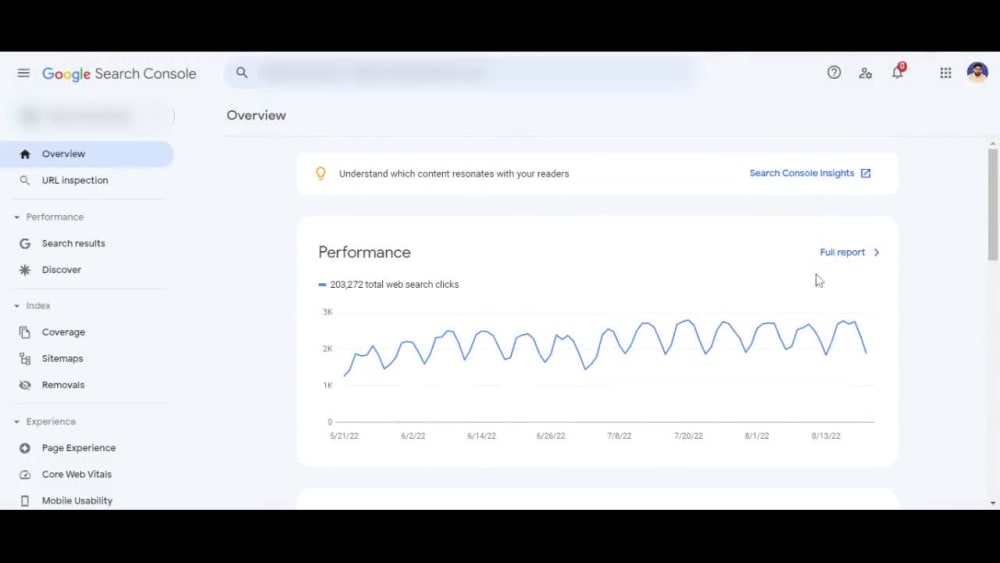Click the page's vertical scrollbar thumb

[992, 204]
